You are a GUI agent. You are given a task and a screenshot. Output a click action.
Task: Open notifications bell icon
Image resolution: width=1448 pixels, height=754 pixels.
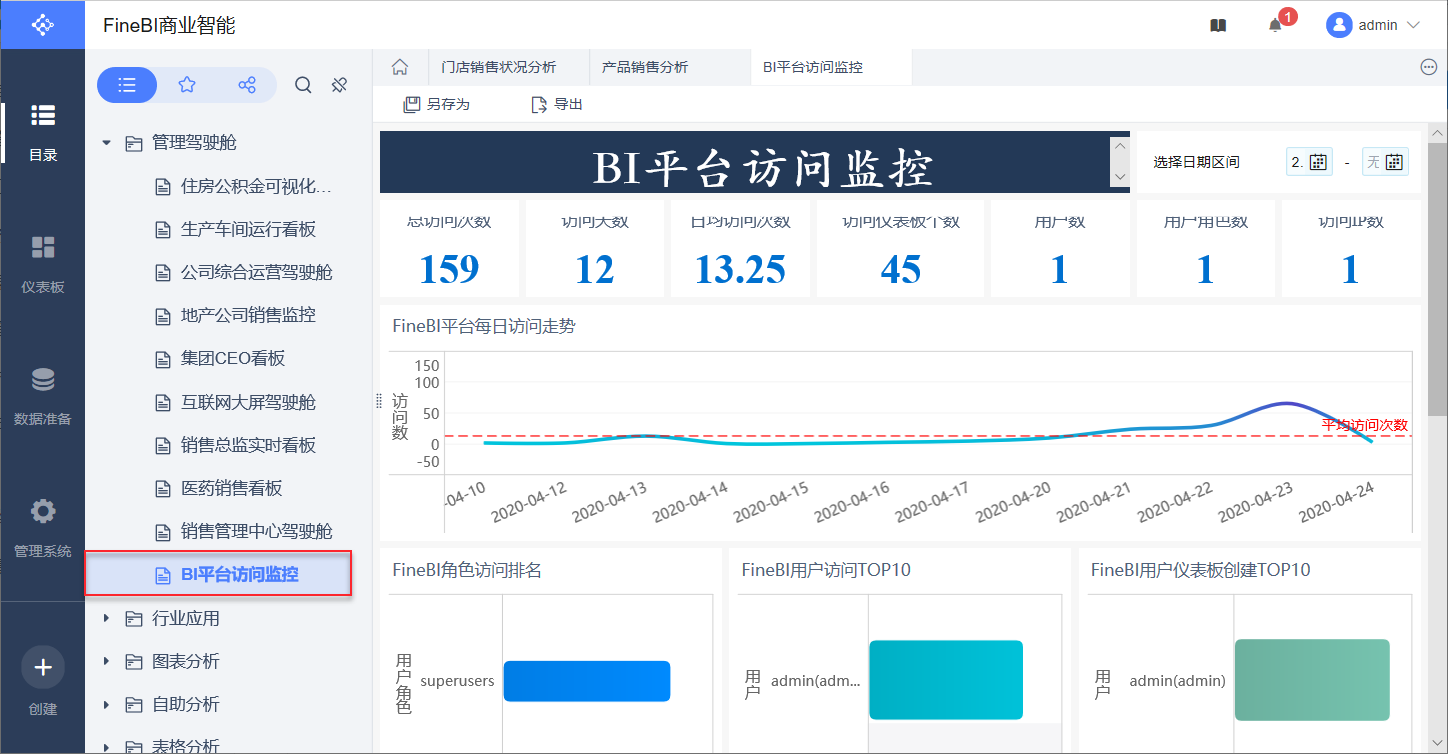(1275, 26)
